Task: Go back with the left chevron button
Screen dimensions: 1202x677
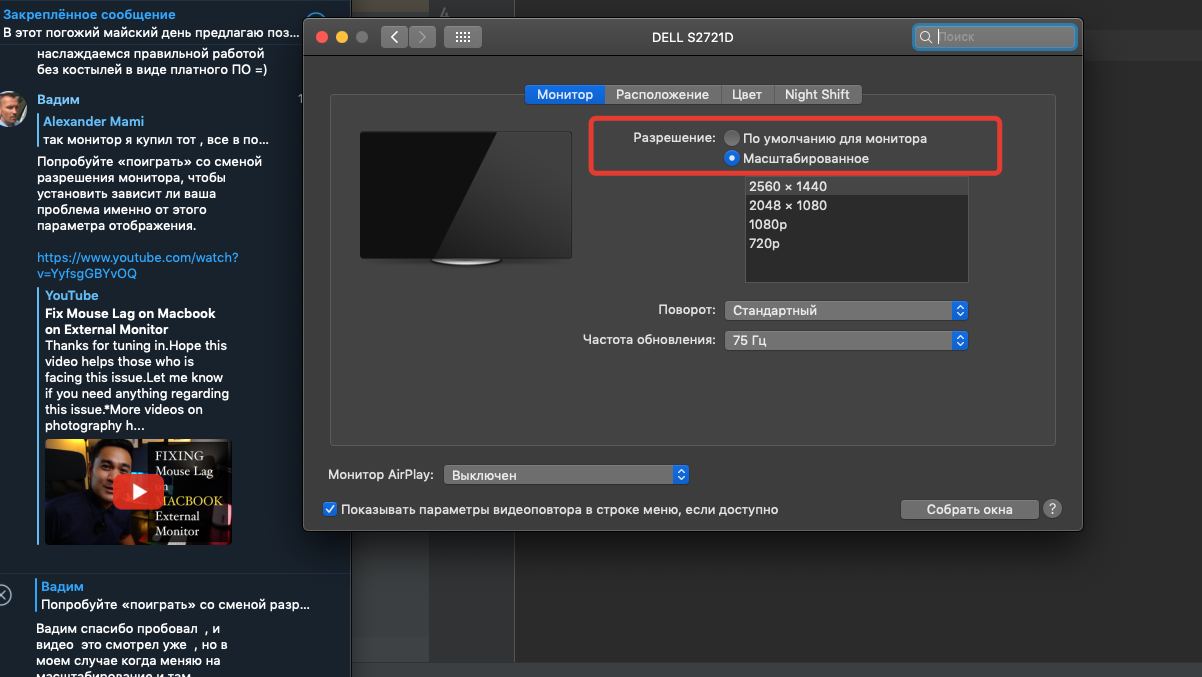Action: pyautogui.click(x=394, y=37)
